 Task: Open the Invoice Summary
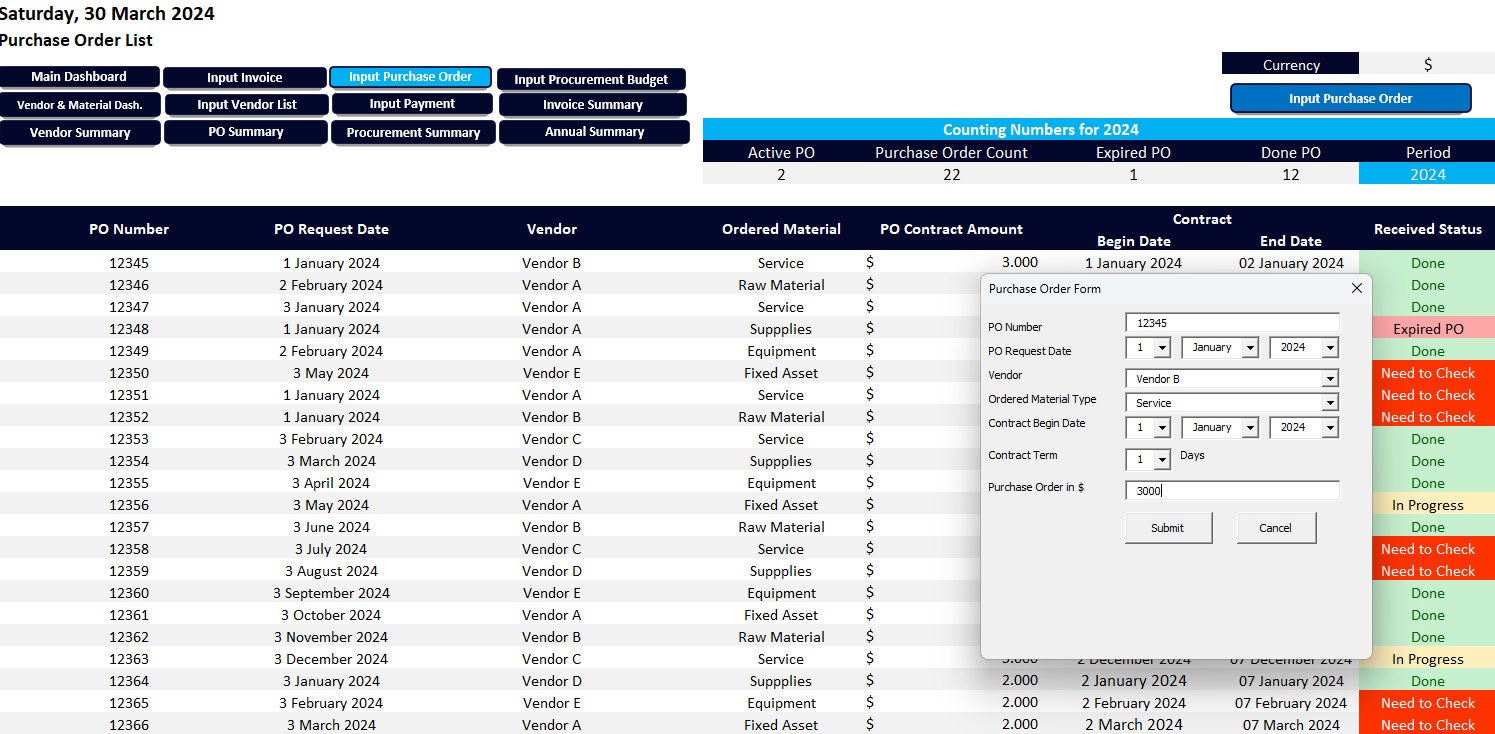point(592,104)
